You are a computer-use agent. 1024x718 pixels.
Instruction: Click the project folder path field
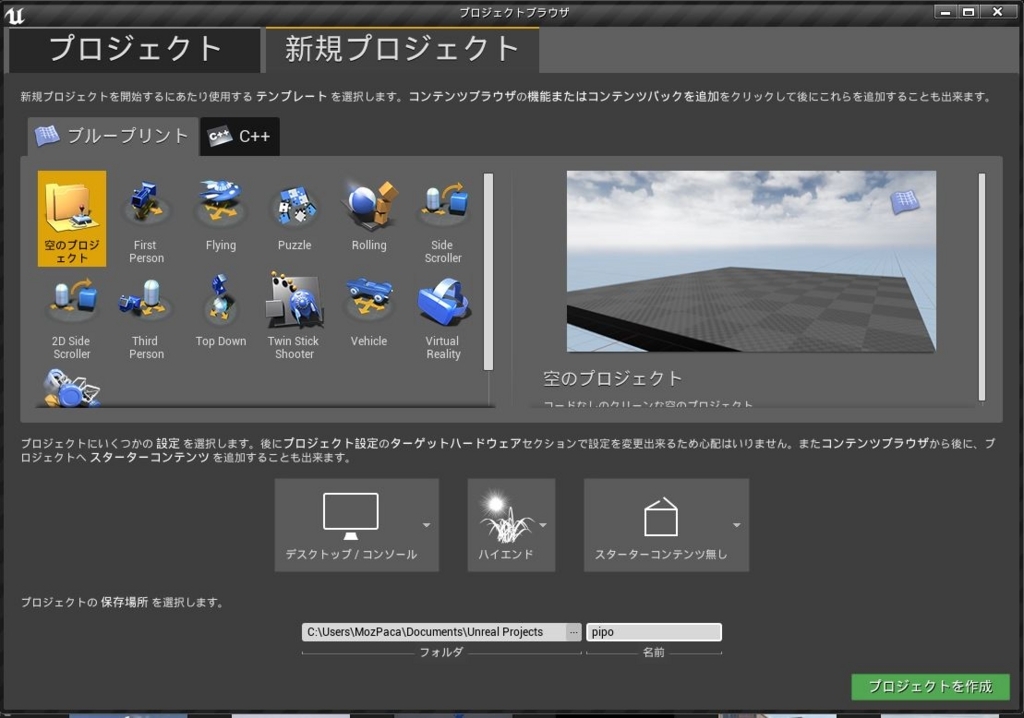tap(434, 632)
